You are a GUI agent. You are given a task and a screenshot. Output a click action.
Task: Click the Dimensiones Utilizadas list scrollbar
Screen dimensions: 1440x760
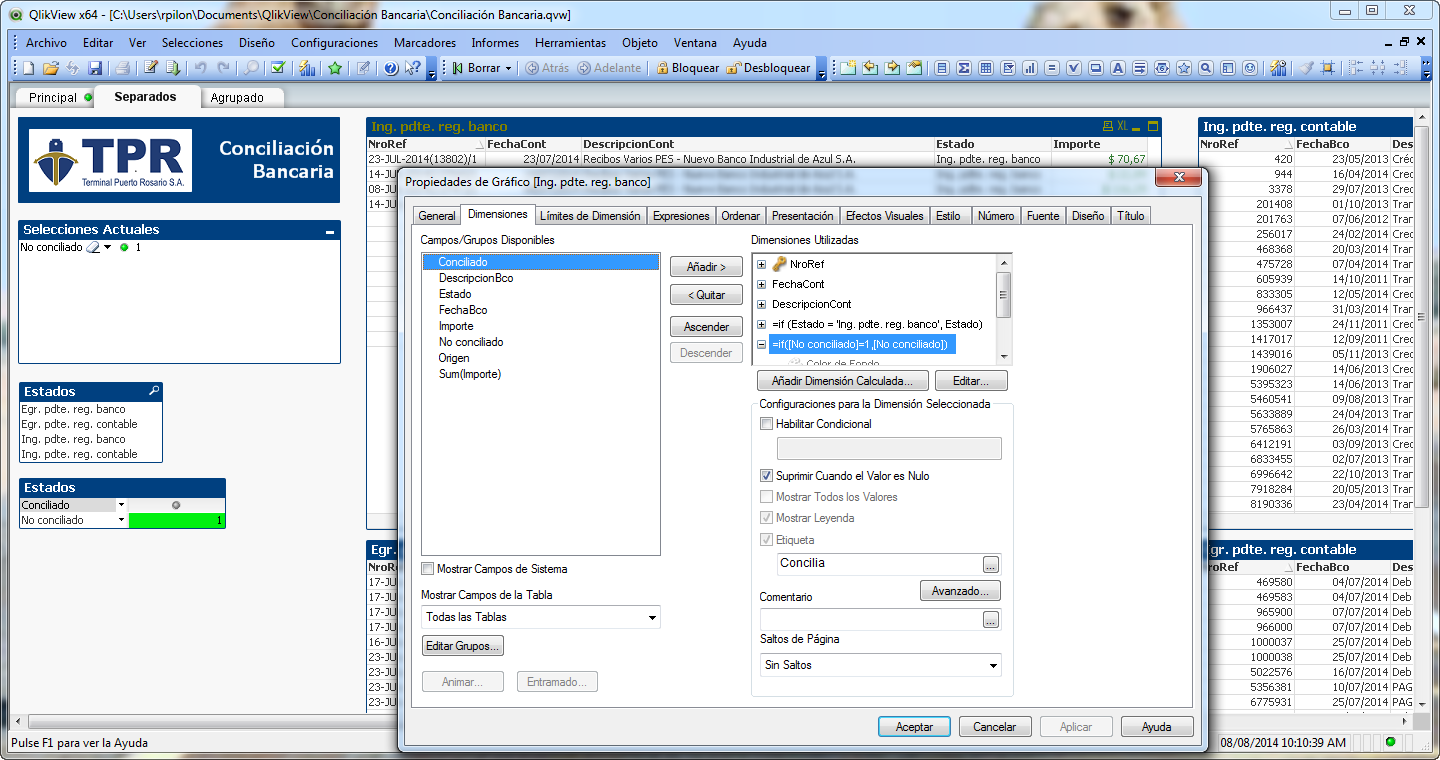point(1004,309)
